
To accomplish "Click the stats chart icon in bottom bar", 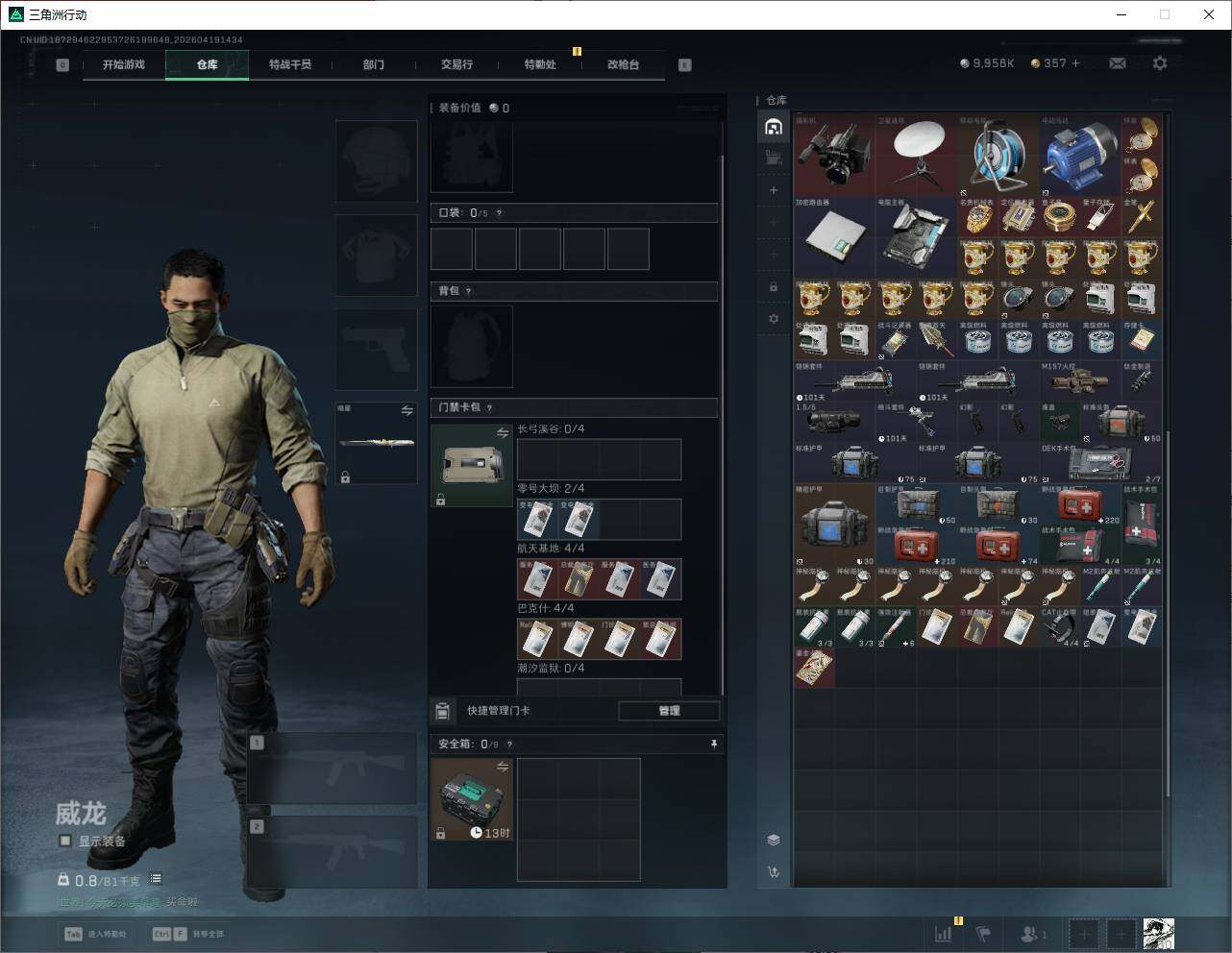I will (944, 933).
